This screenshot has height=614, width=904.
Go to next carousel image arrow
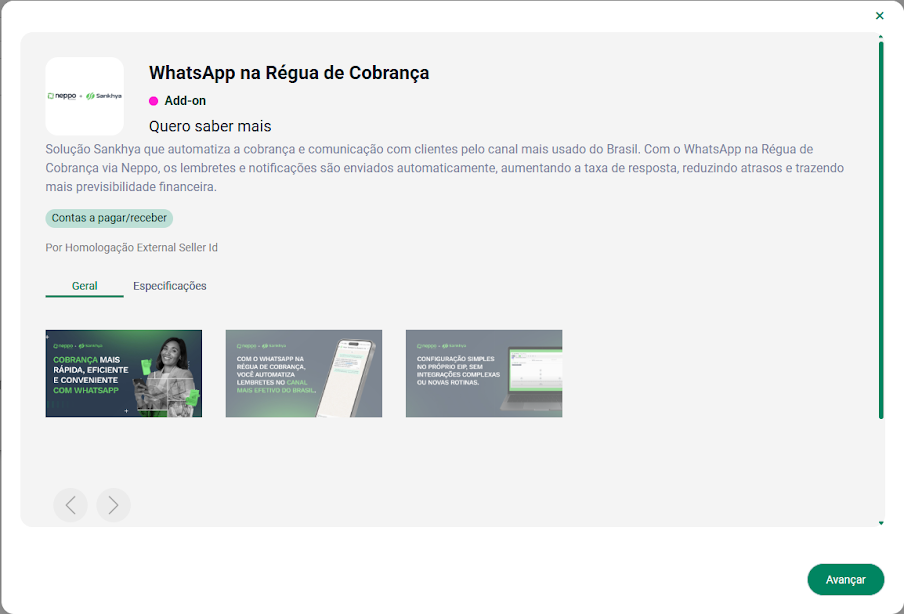[114, 505]
